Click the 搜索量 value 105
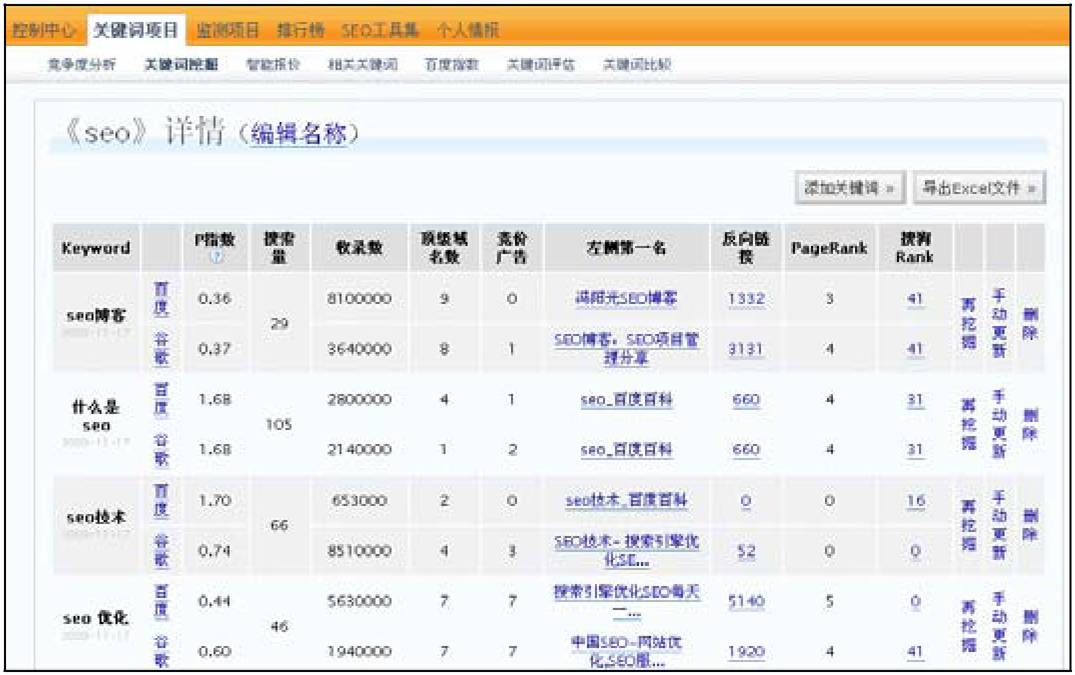This screenshot has height=675, width=1075. click(x=278, y=424)
